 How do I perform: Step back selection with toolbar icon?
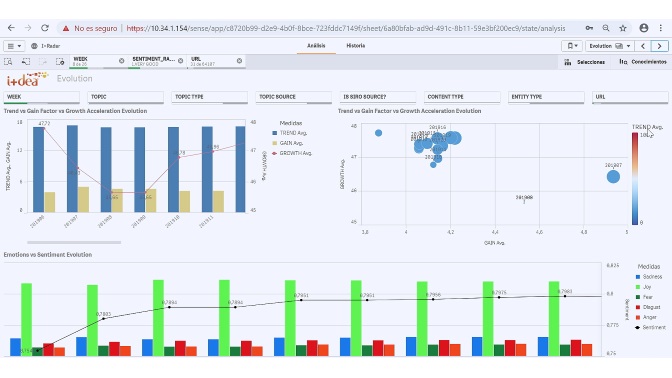(x=26, y=62)
